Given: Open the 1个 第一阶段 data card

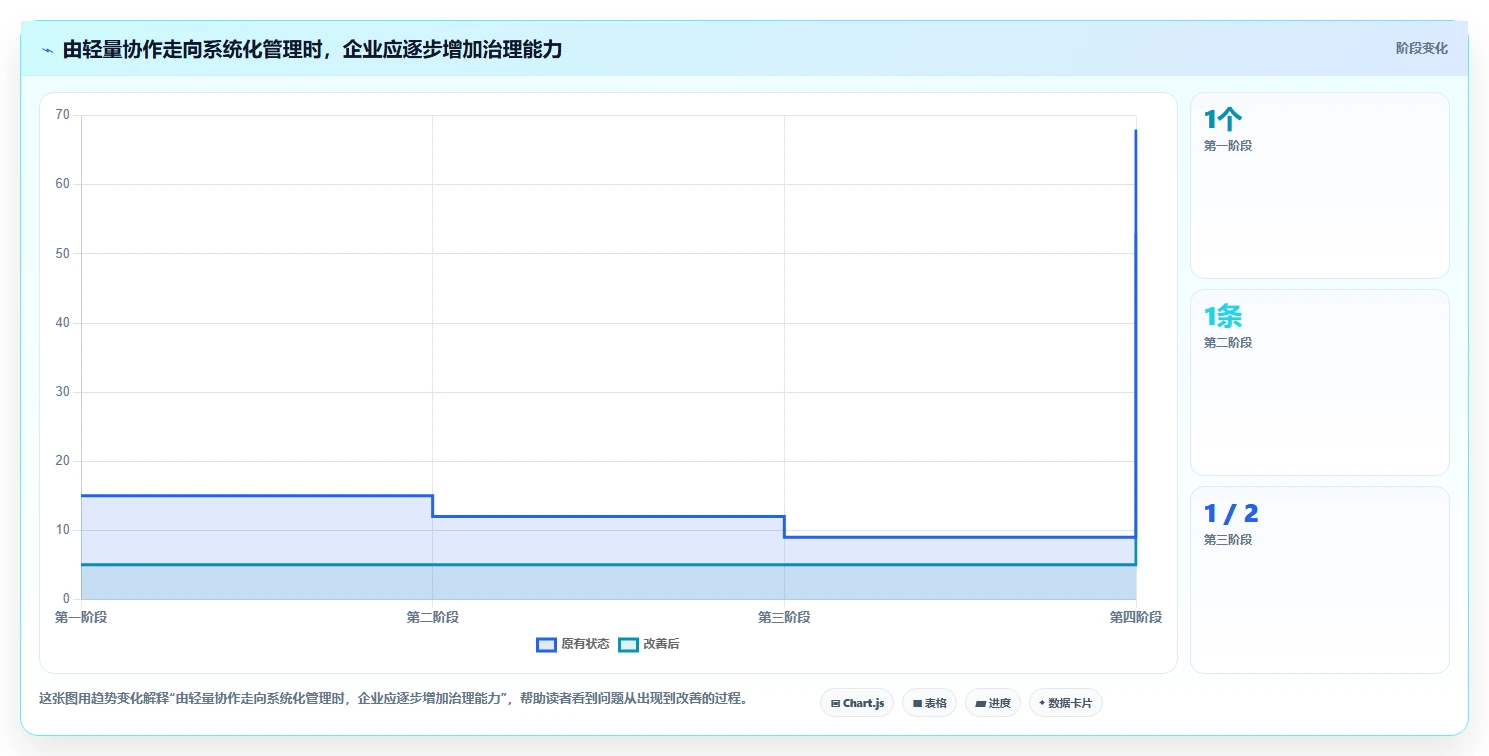Looking at the screenshot, I should click(x=1319, y=185).
